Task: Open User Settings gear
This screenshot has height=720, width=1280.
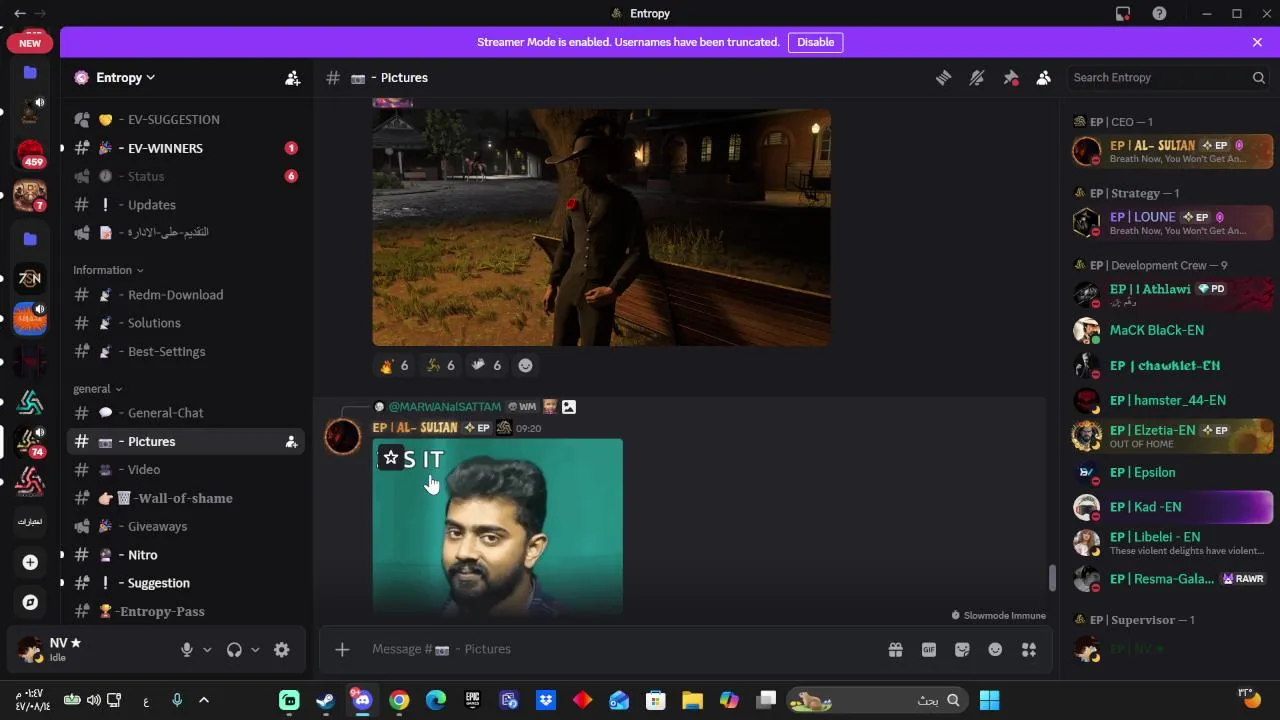Action: [x=282, y=650]
